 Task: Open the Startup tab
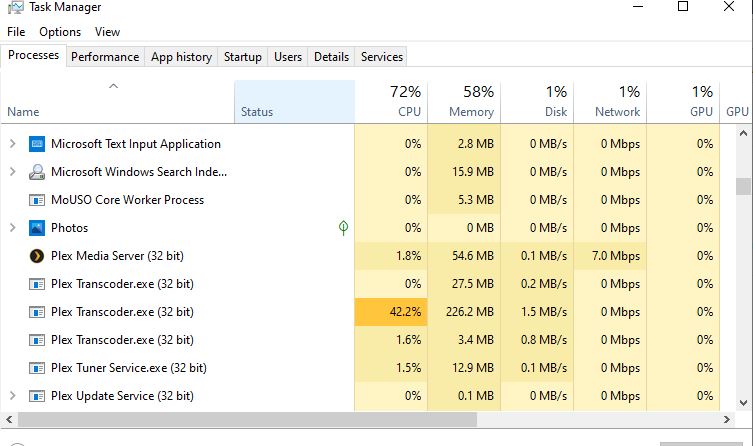click(243, 57)
